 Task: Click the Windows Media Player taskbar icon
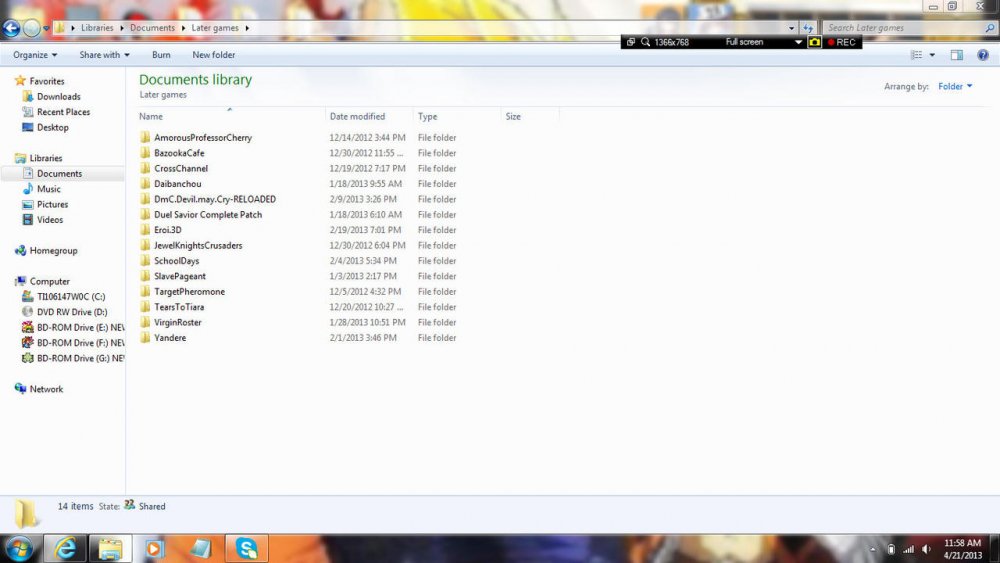(x=154, y=548)
